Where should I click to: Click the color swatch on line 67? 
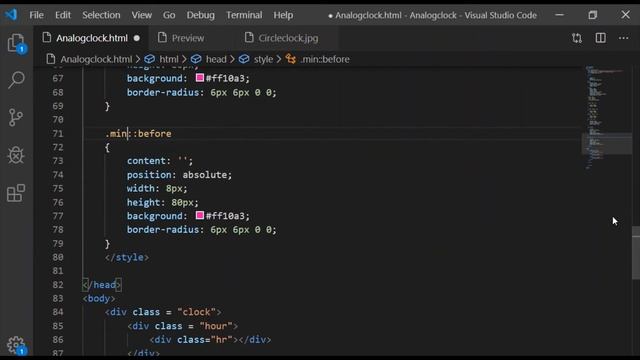click(200, 78)
